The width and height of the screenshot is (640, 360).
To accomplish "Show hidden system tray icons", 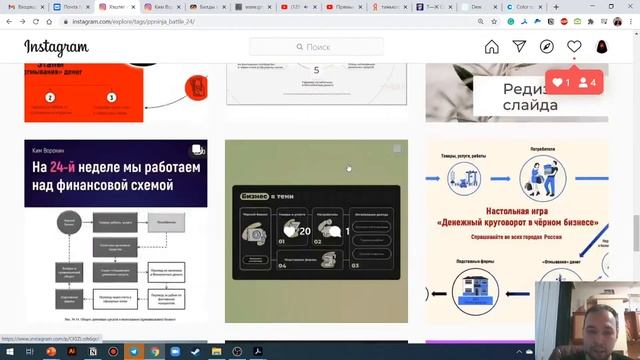I will click(519, 351).
